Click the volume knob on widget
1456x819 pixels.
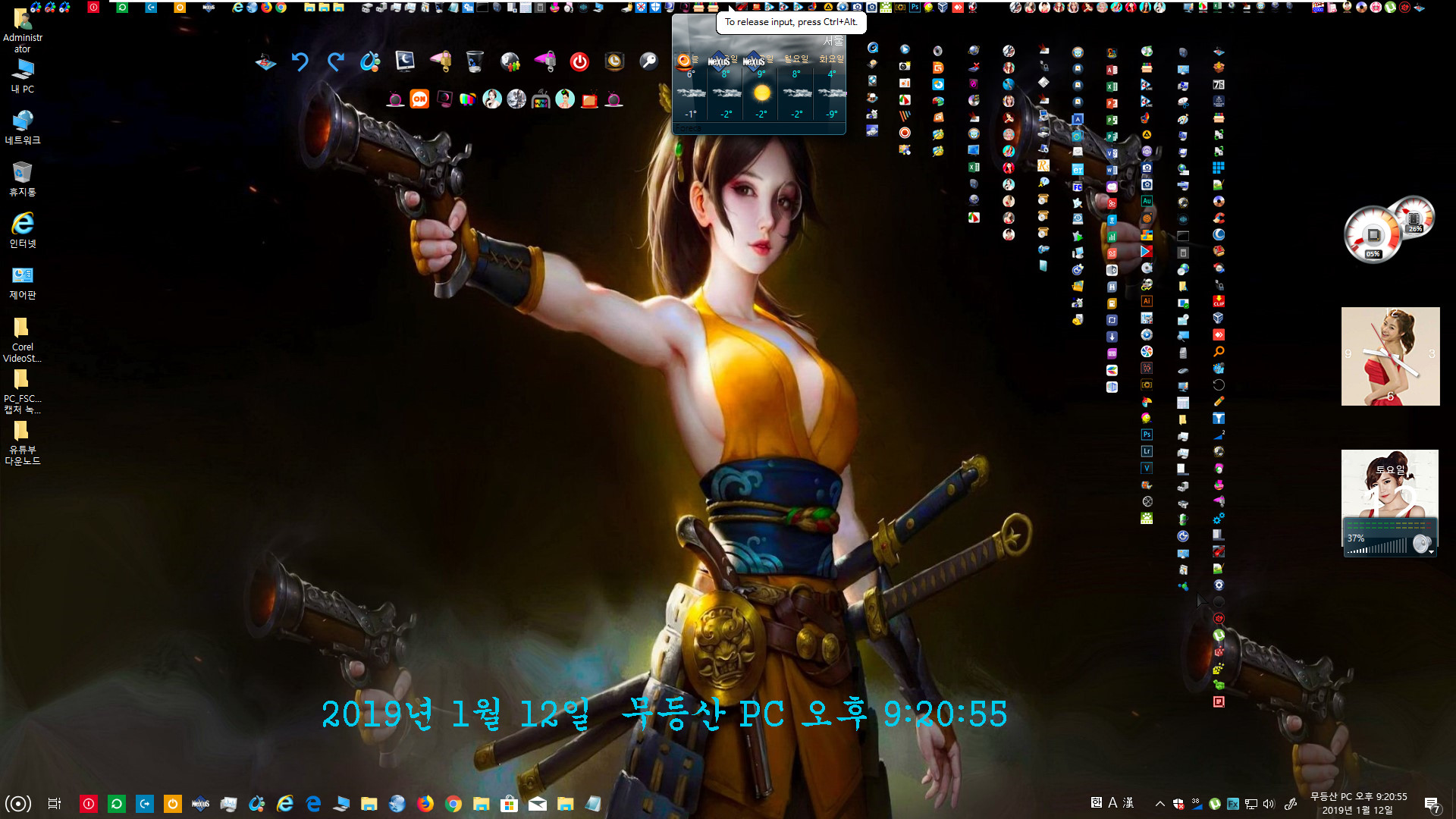tap(1422, 543)
